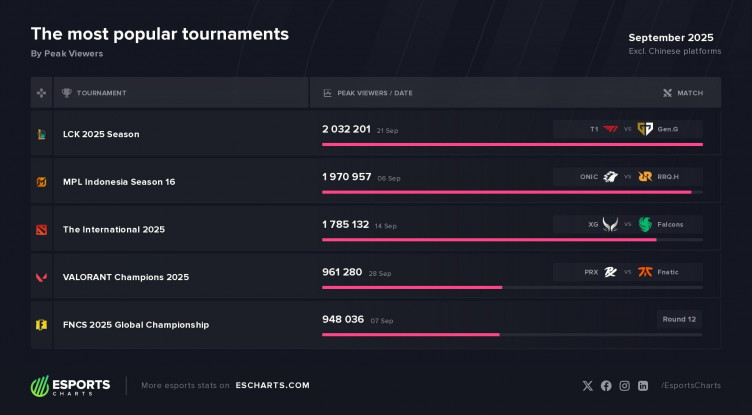Click the VALORANT game icon

[x=41, y=277]
